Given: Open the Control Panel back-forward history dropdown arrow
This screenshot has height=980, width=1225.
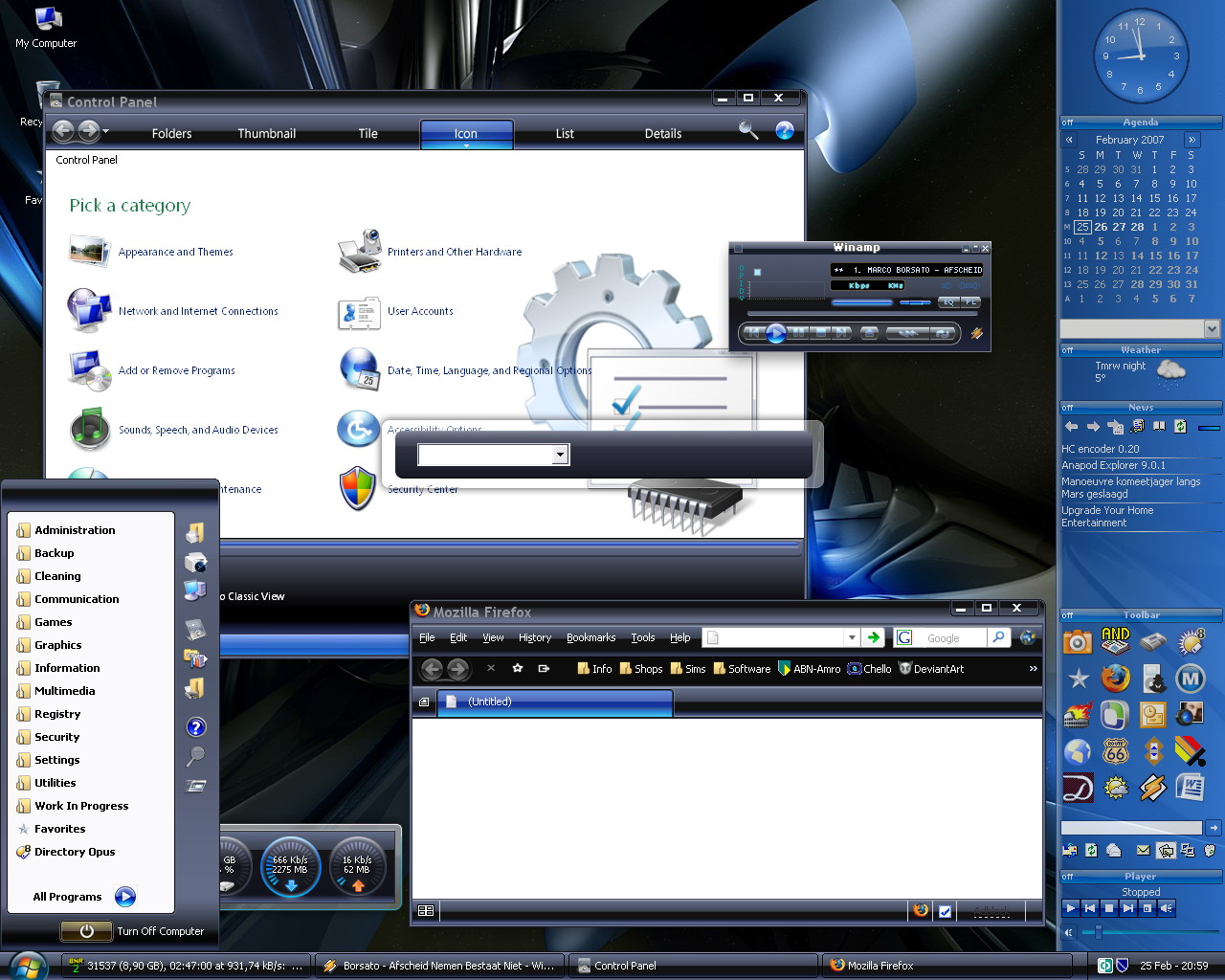Looking at the screenshot, I should pyautogui.click(x=105, y=131).
